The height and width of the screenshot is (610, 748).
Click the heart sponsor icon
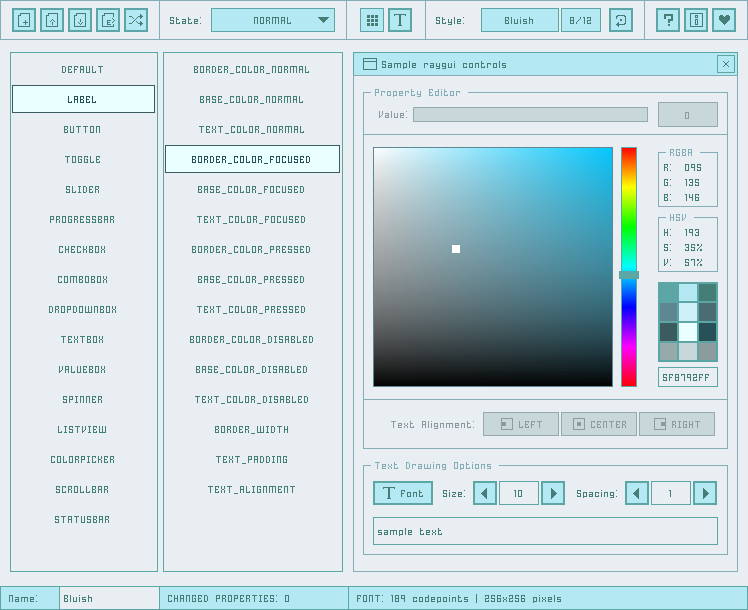(x=724, y=20)
